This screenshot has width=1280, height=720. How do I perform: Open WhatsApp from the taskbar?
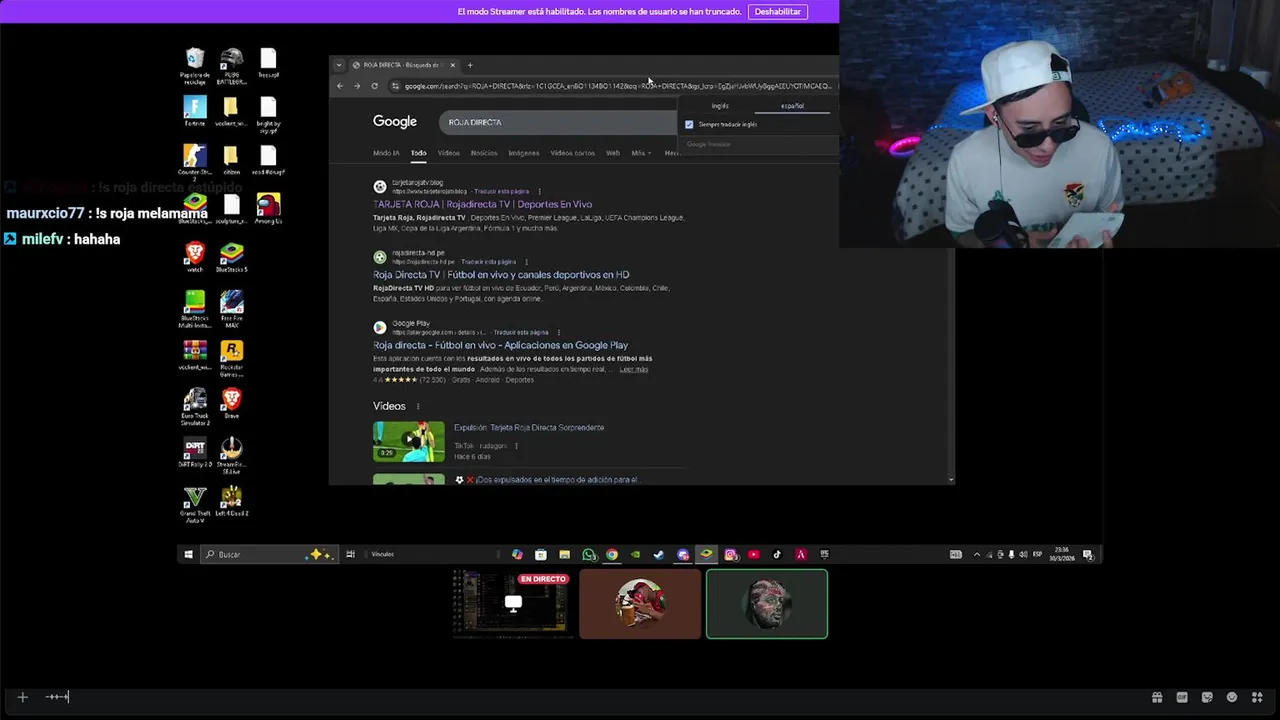point(589,554)
